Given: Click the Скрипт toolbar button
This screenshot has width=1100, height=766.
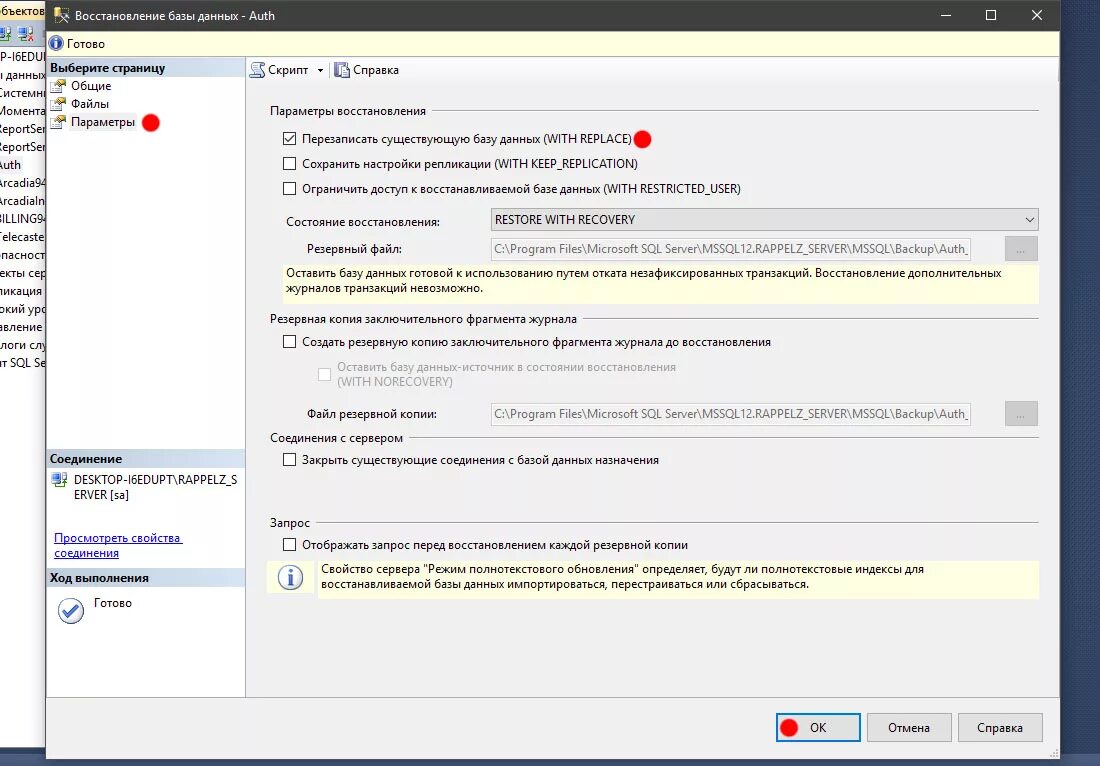Looking at the screenshot, I should pos(279,70).
